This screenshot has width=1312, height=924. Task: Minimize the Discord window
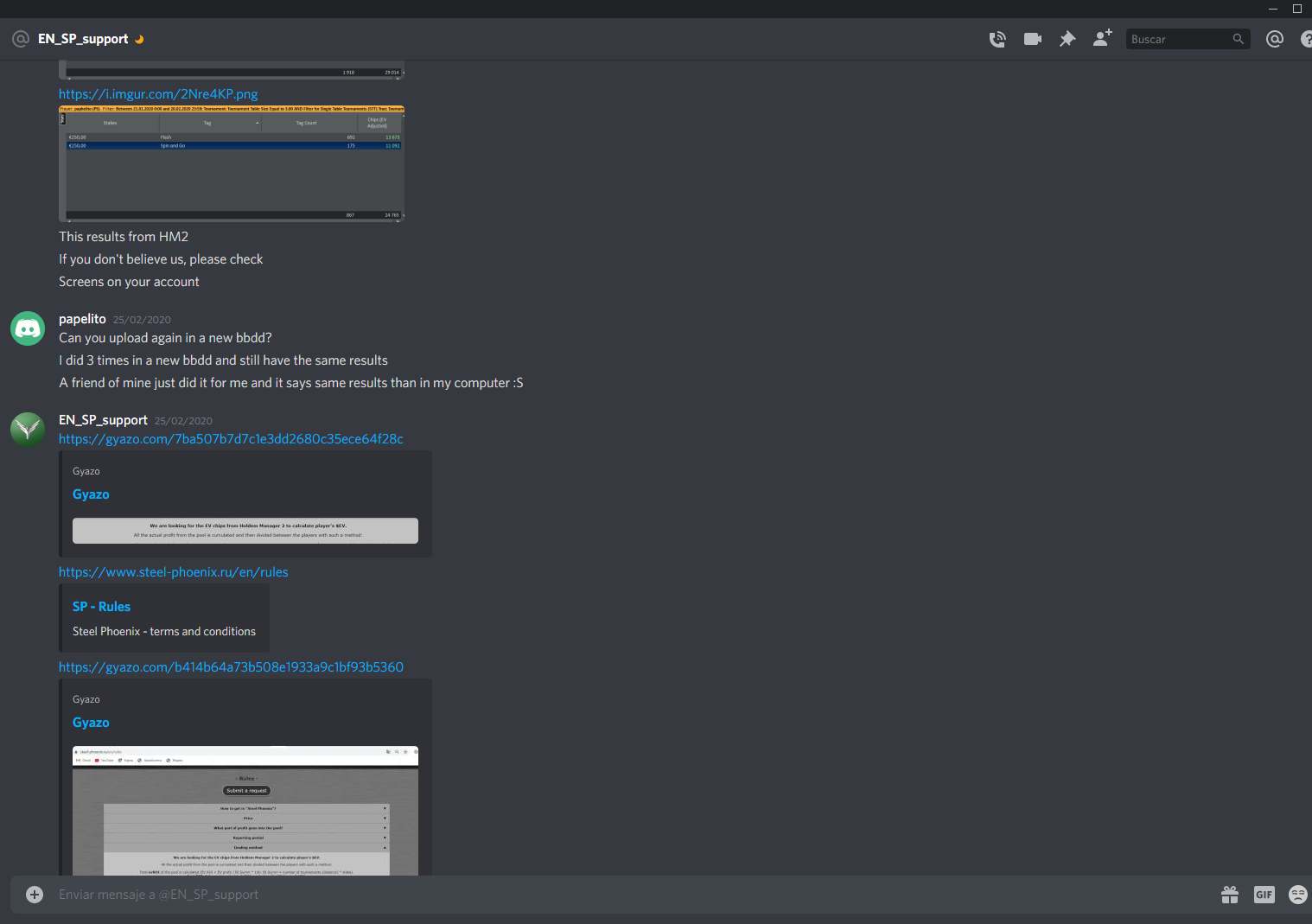[x=1273, y=9]
